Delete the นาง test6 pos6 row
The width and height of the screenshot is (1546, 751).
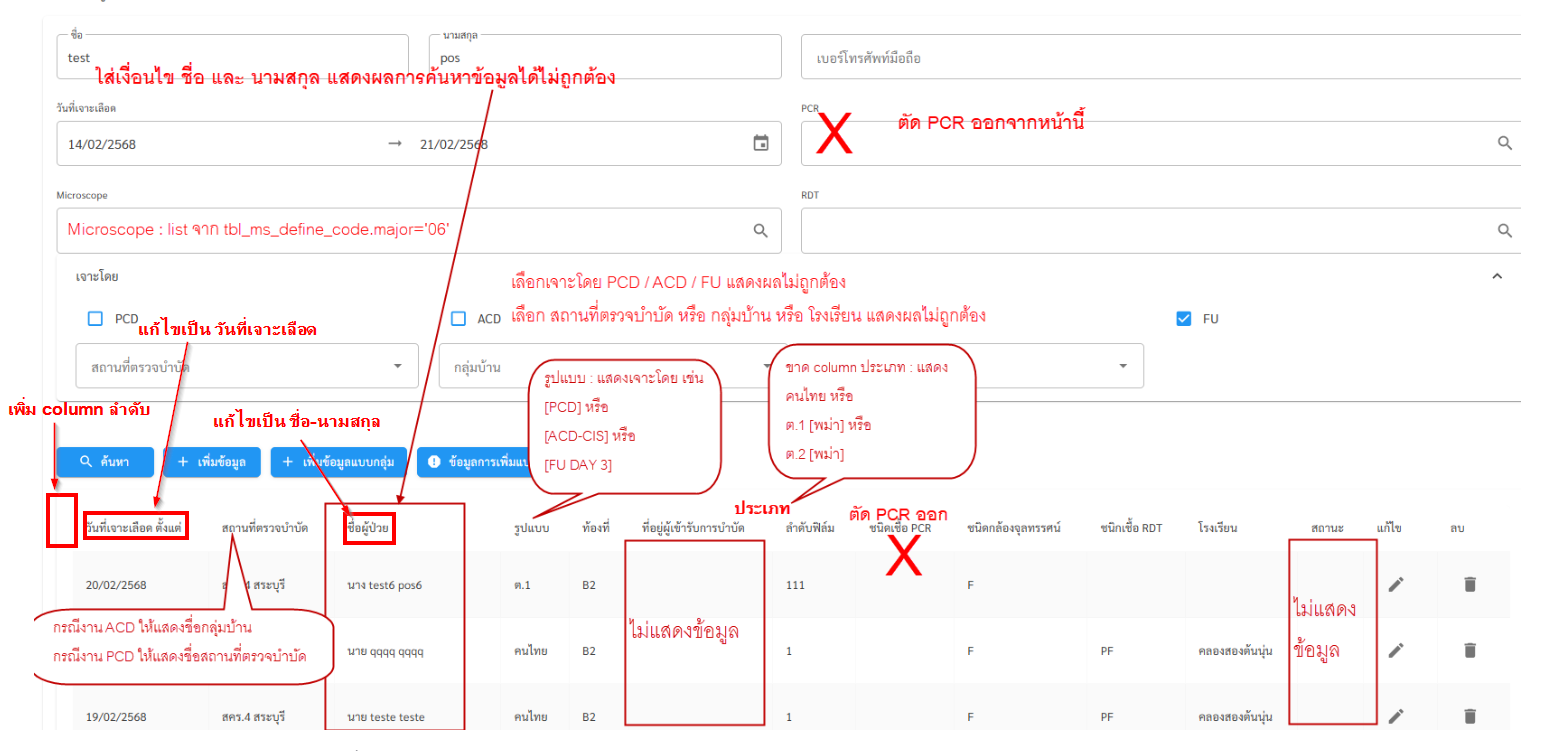[1469, 584]
